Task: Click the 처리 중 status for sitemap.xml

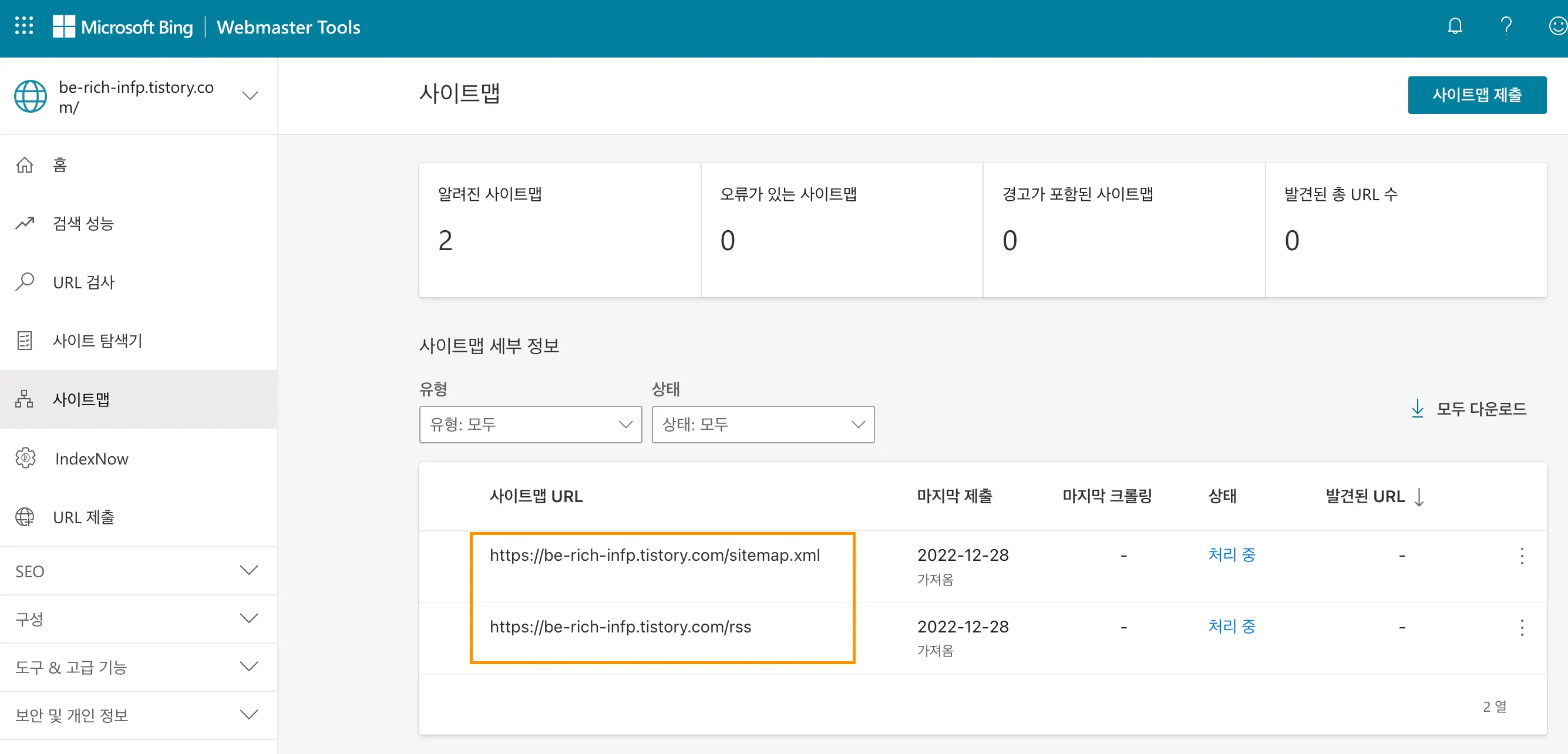Action: tap(1231, 555)
